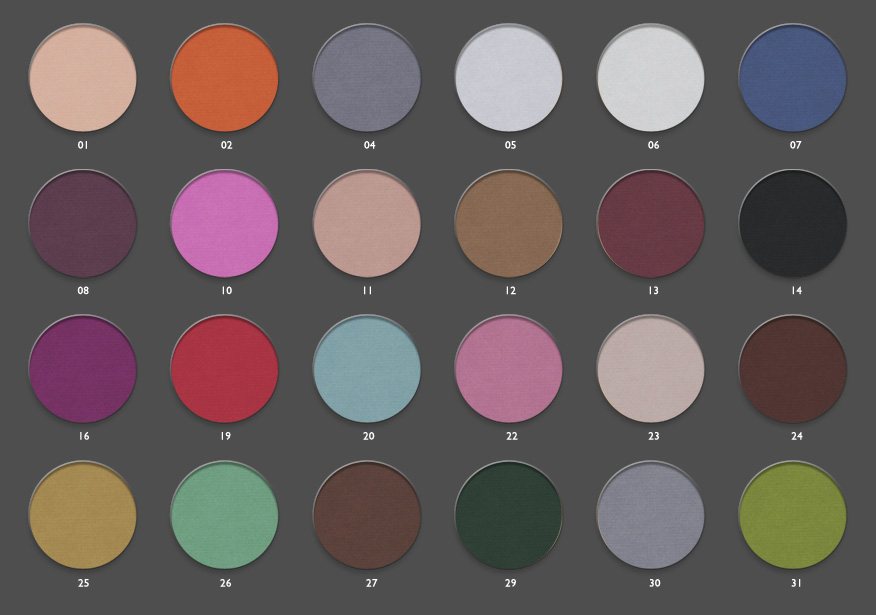The width and height of the screenshot is (876, 615).
Task: Select the bright pink swatch 10
Action: pyautogui.click(x=225, y=224)
